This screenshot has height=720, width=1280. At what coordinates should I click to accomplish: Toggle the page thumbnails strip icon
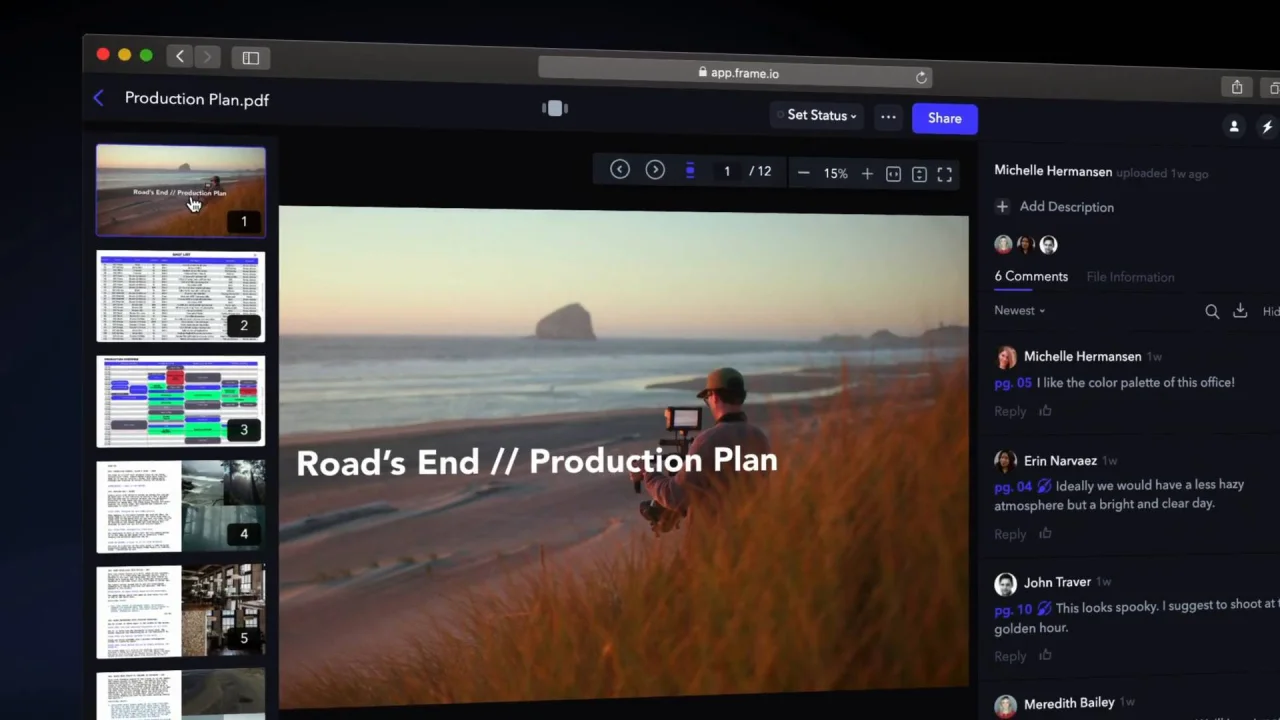click(690, 171)
